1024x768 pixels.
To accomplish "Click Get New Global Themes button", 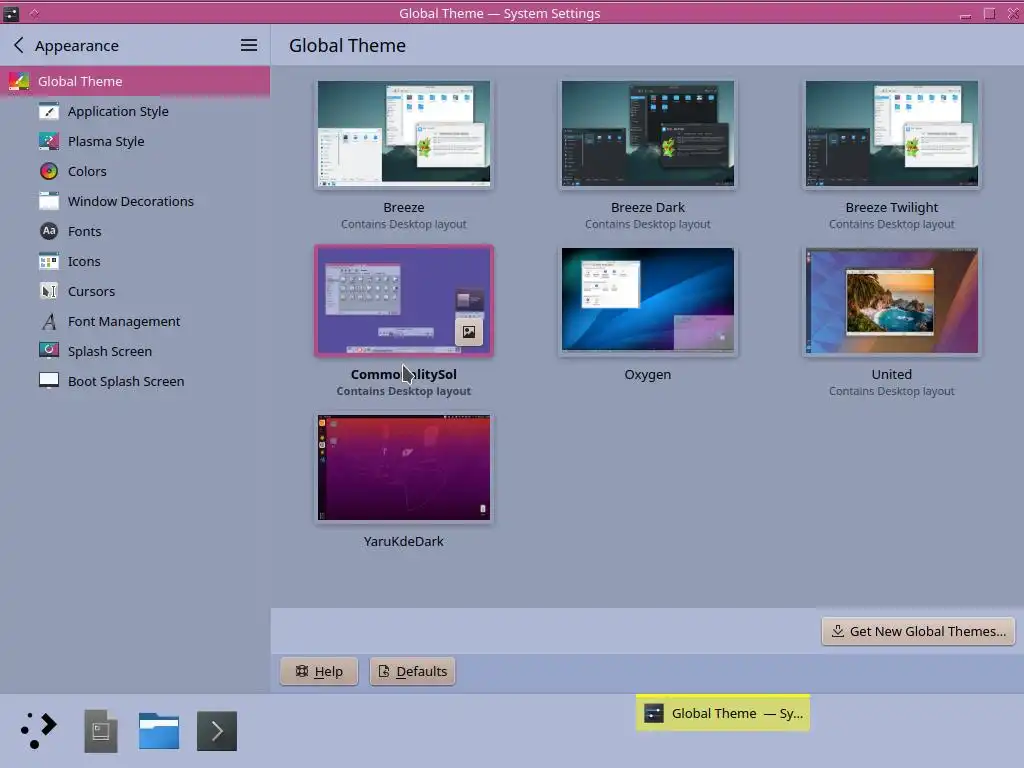I will 918,632.
